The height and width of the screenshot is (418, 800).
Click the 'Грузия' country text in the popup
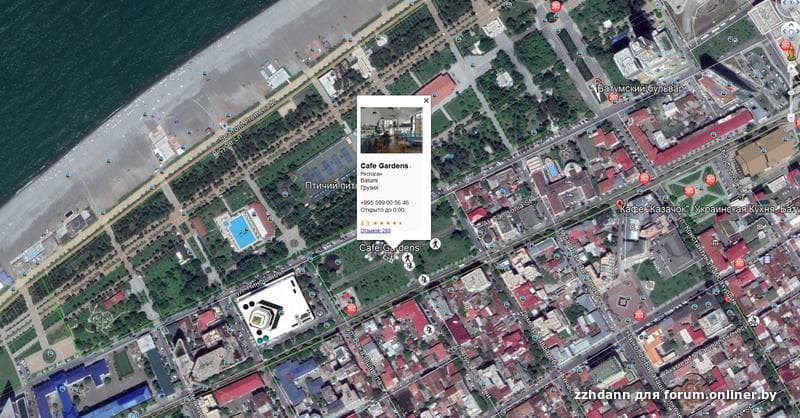click(x=369, y=188)
